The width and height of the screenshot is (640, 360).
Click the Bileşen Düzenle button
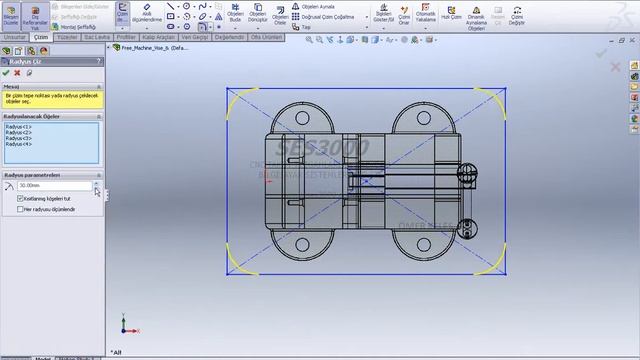pyautogui.click(x=11, y=16)
